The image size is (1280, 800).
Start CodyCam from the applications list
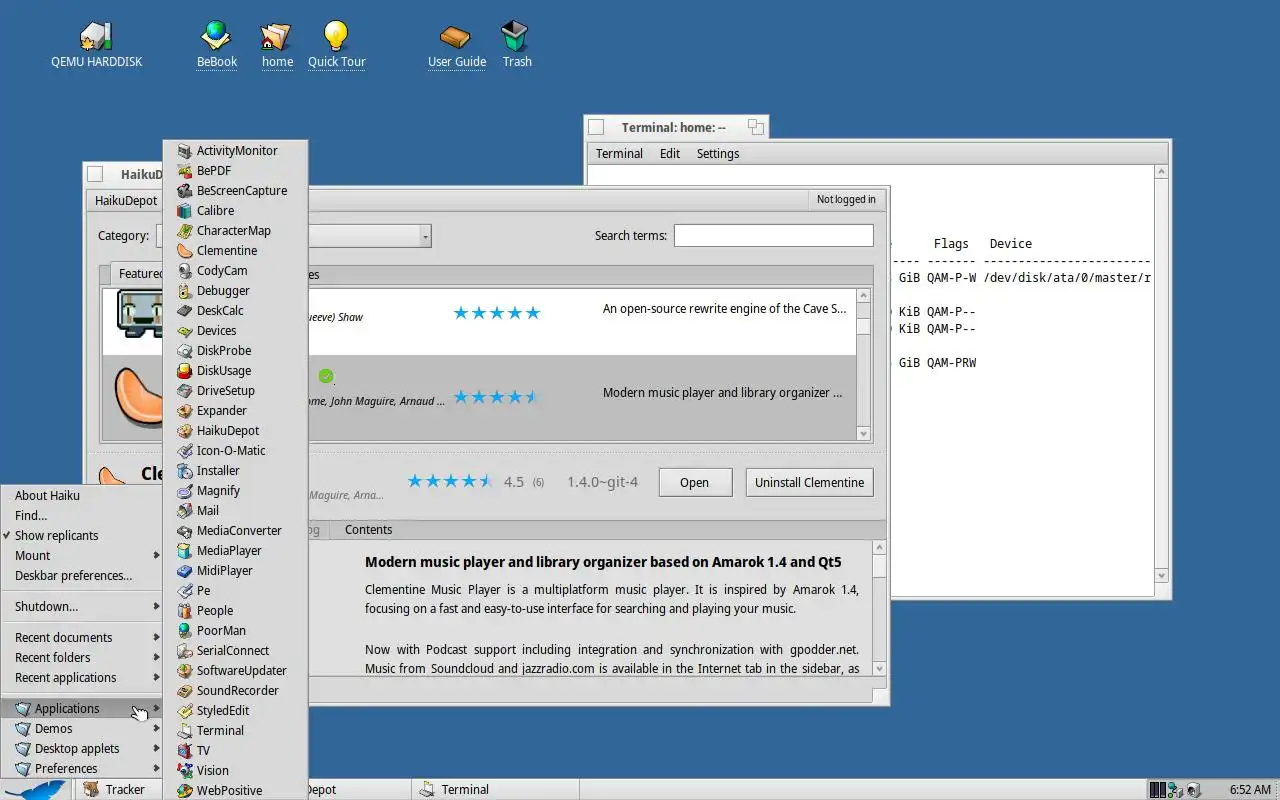pyautogui.click(x=235, y=270)
